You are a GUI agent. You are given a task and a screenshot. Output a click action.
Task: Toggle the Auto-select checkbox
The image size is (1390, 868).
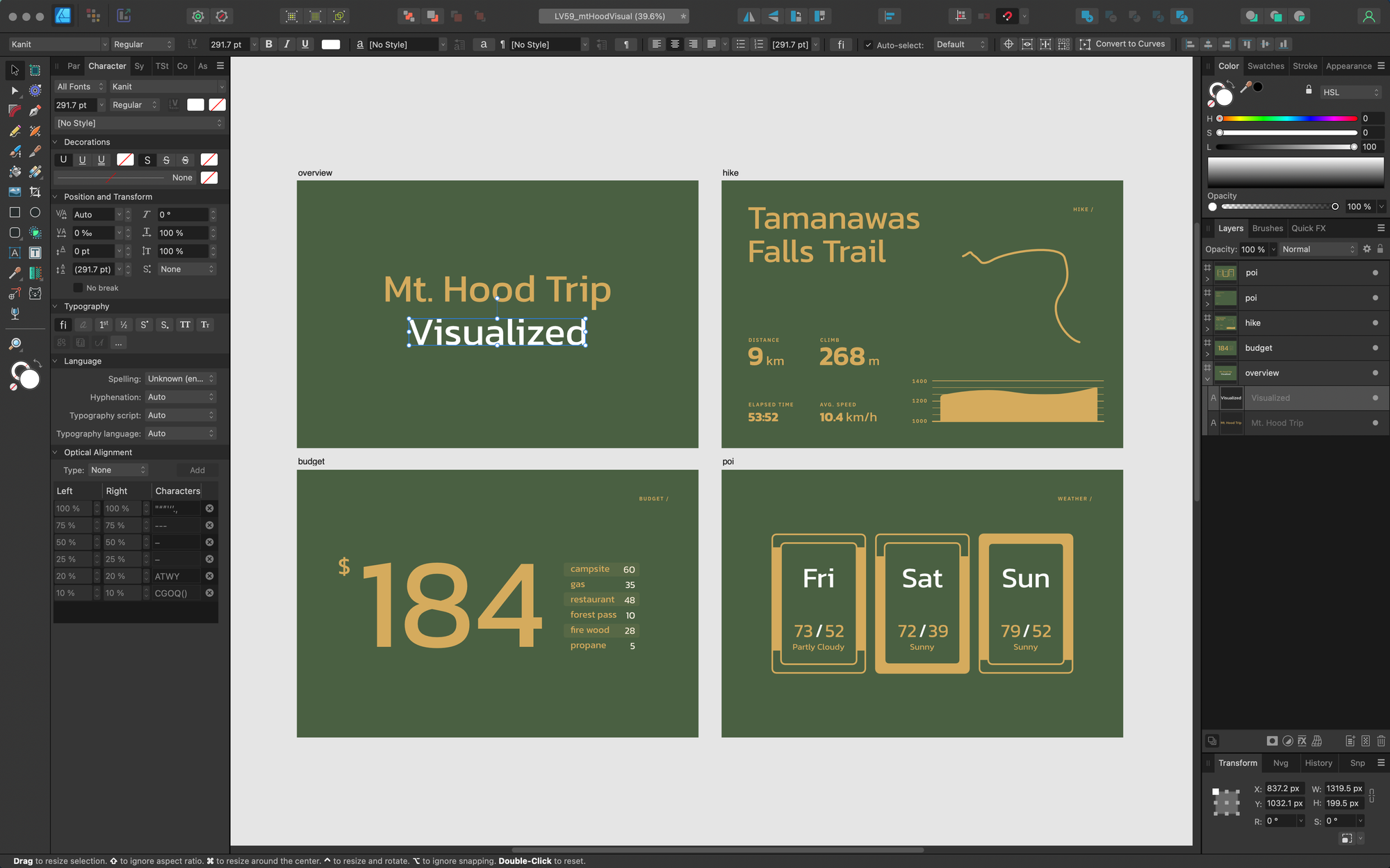click(868, 45)
